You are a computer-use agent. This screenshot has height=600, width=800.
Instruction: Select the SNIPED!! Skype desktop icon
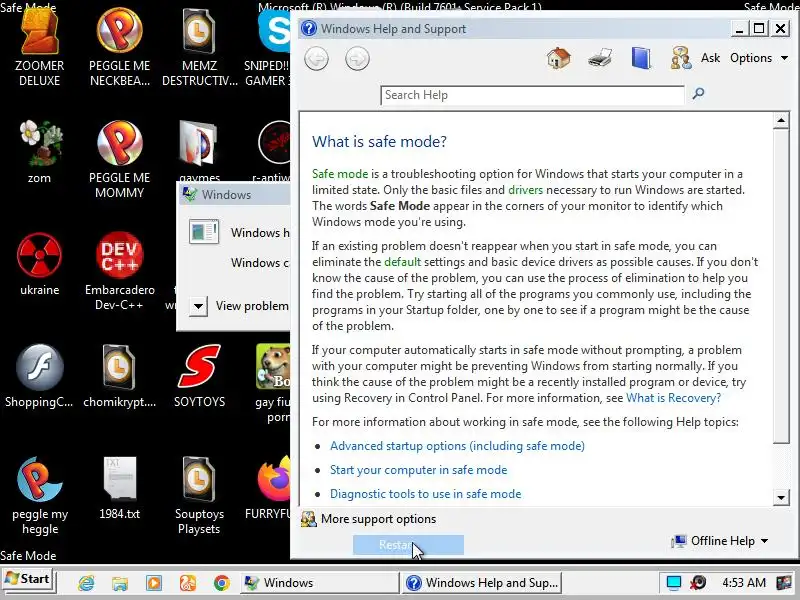[x=267, y=48]
